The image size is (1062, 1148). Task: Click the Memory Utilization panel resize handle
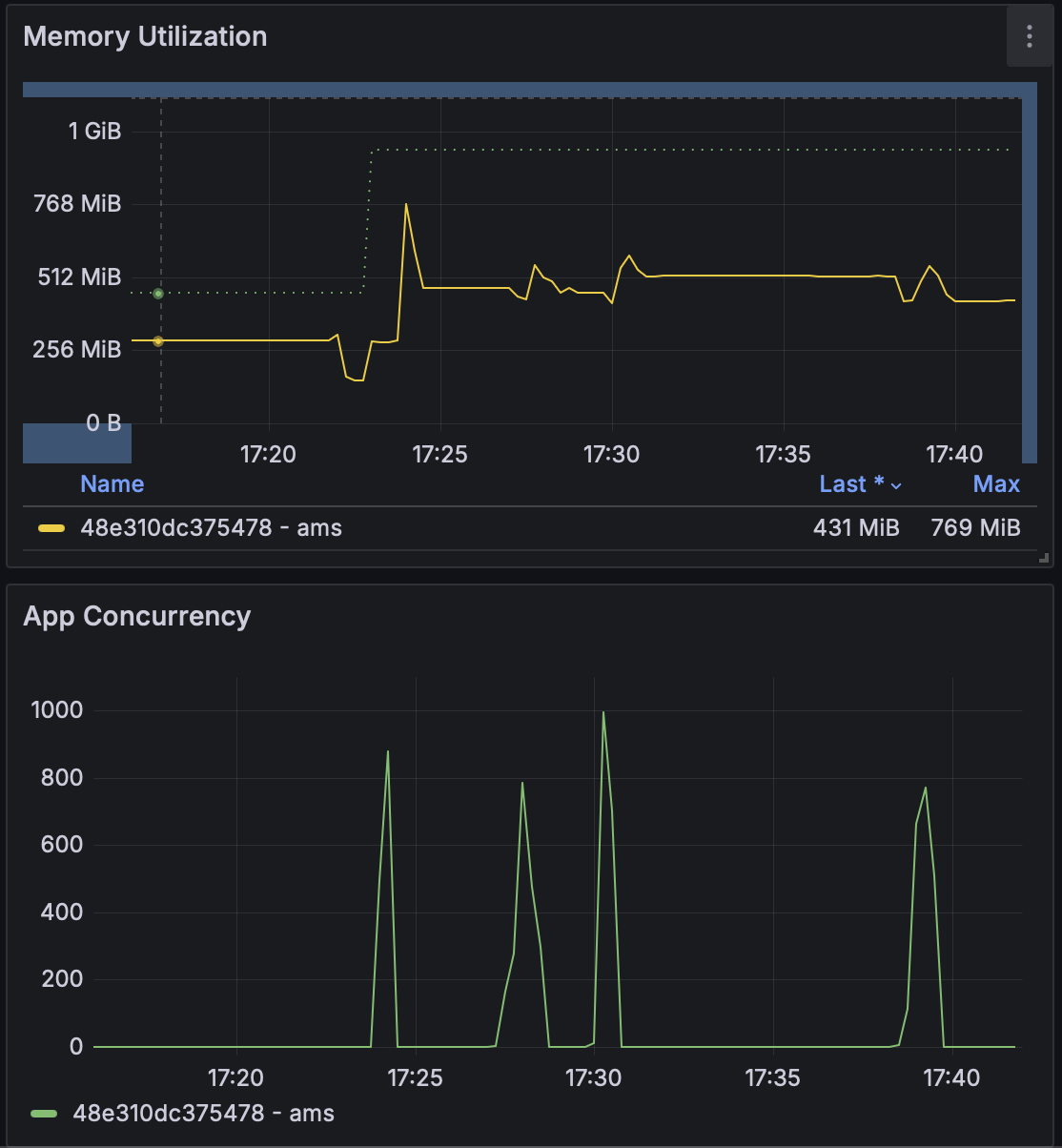(x=1044, y=558)
